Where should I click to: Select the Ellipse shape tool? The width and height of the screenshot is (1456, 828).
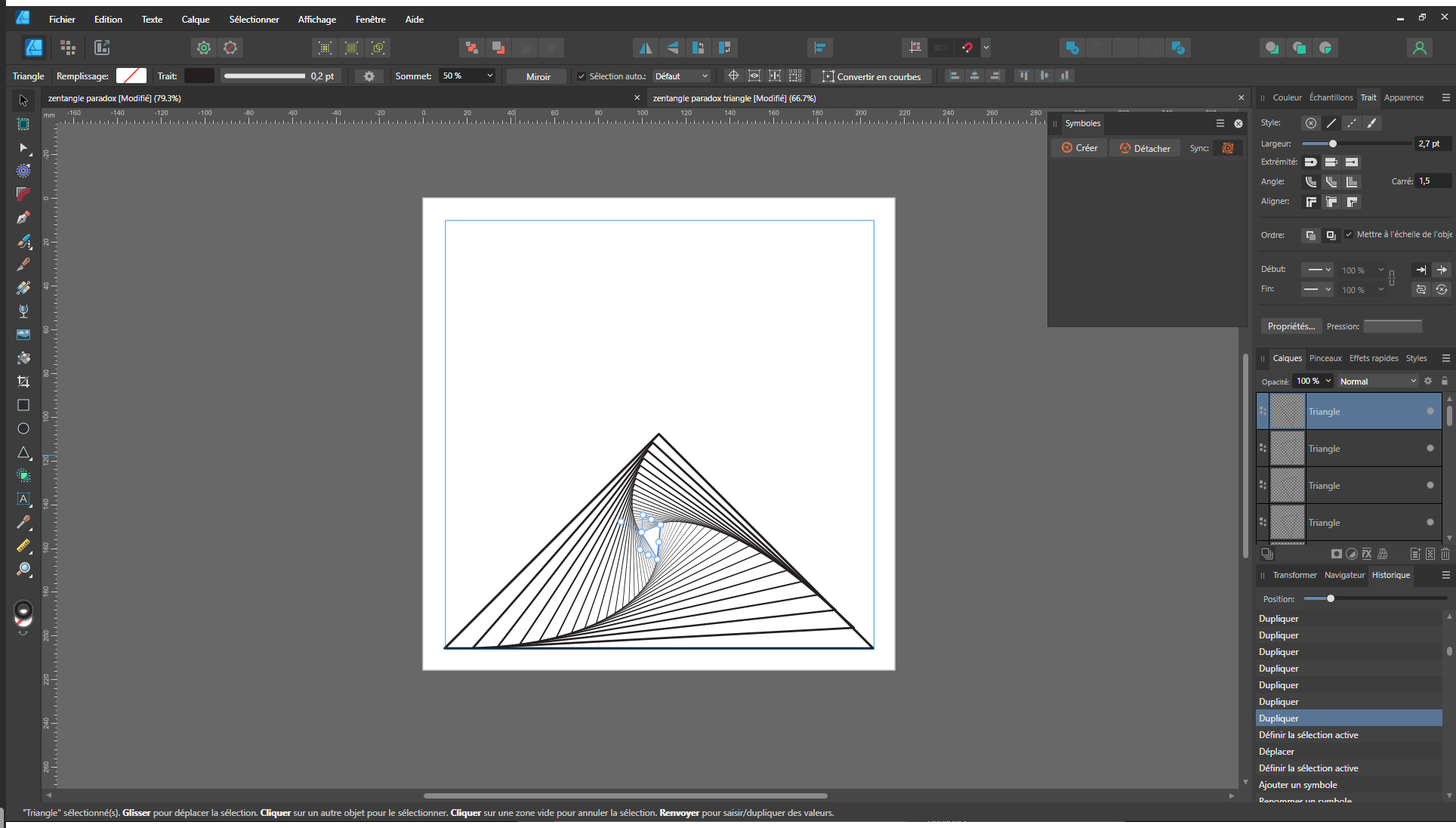pyautogui.click(x=23, y=428)
